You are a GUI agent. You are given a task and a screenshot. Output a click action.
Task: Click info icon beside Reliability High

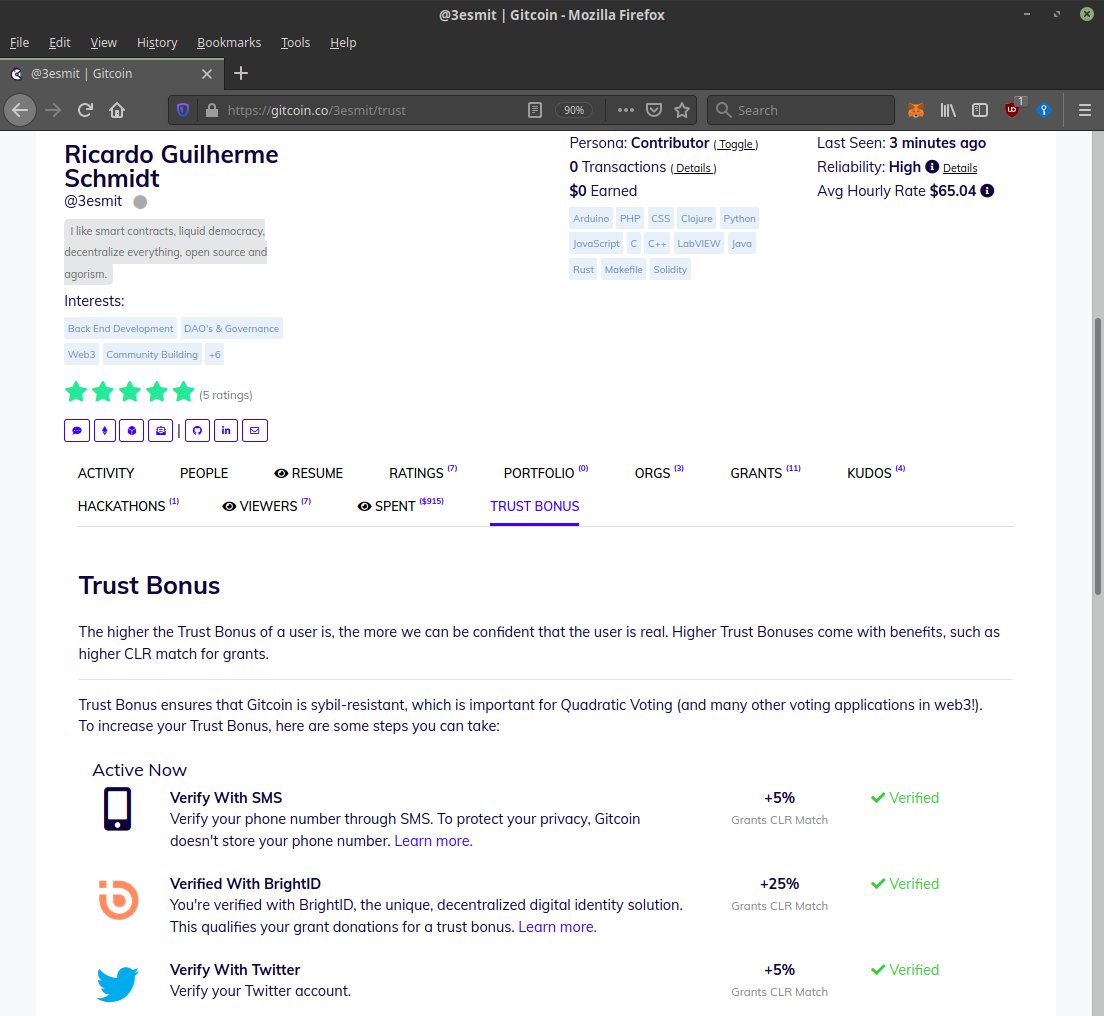[932, 167]
